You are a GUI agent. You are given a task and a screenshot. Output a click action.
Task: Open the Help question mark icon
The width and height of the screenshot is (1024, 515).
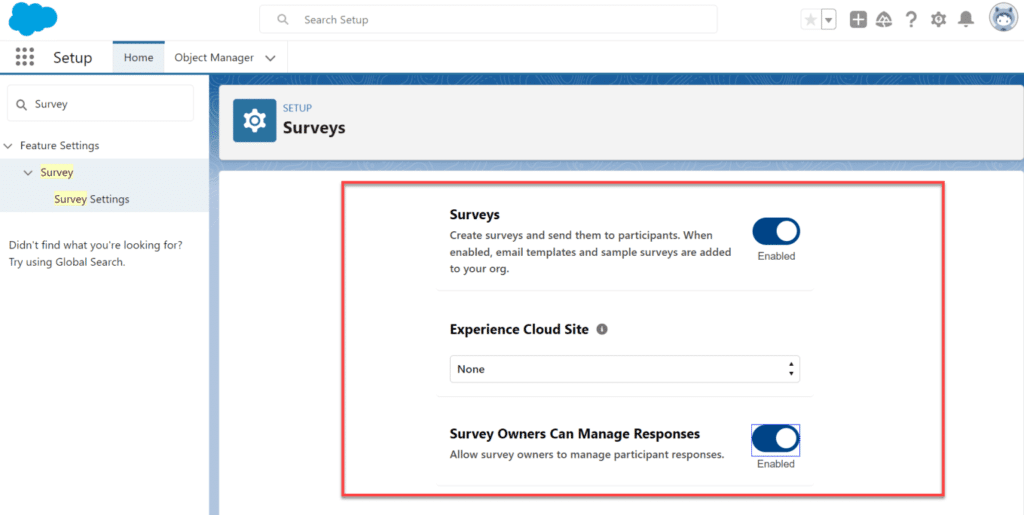pyautogui.click(x=911, y=19)
